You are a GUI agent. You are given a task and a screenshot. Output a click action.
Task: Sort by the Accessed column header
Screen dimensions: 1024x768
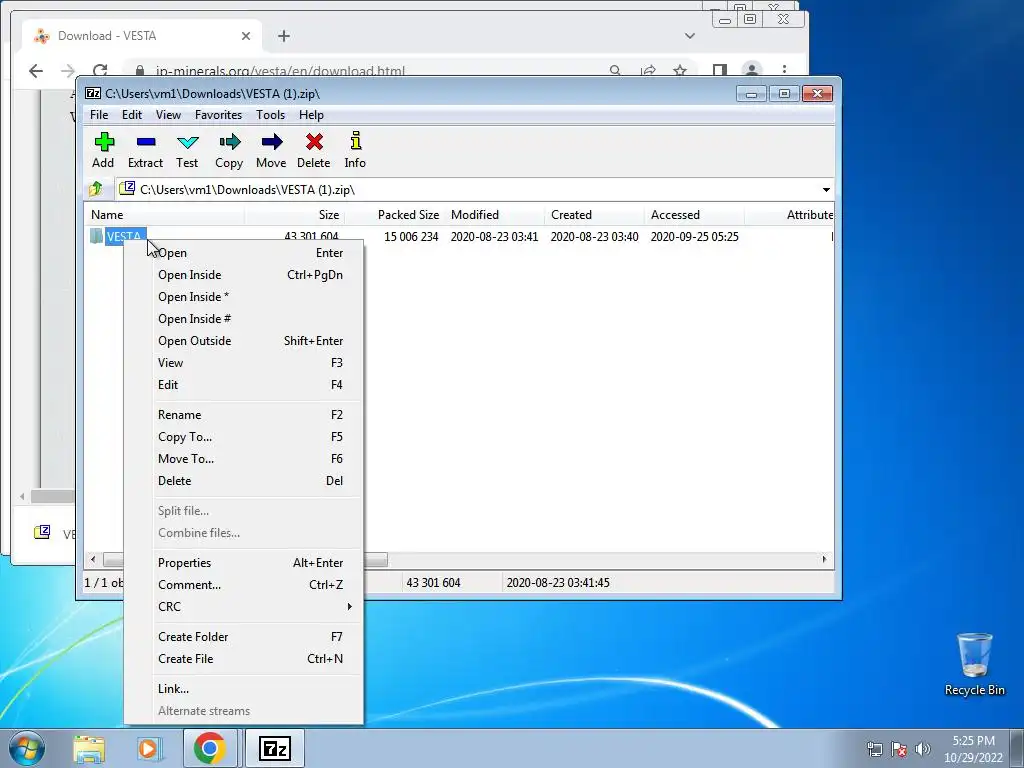694,215
